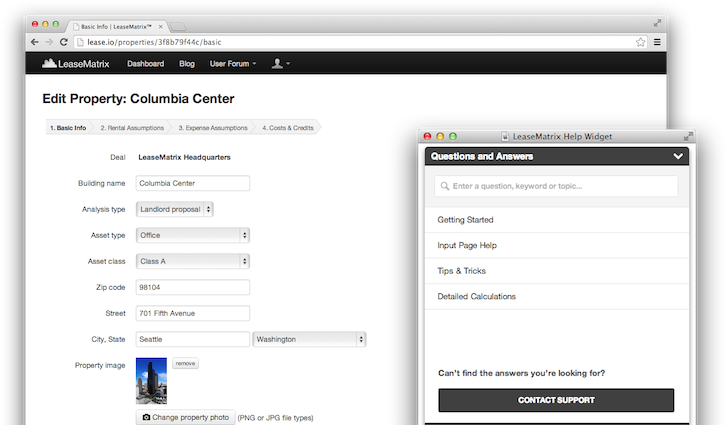Expand the User Forum dropdown menu

(233, 63)
